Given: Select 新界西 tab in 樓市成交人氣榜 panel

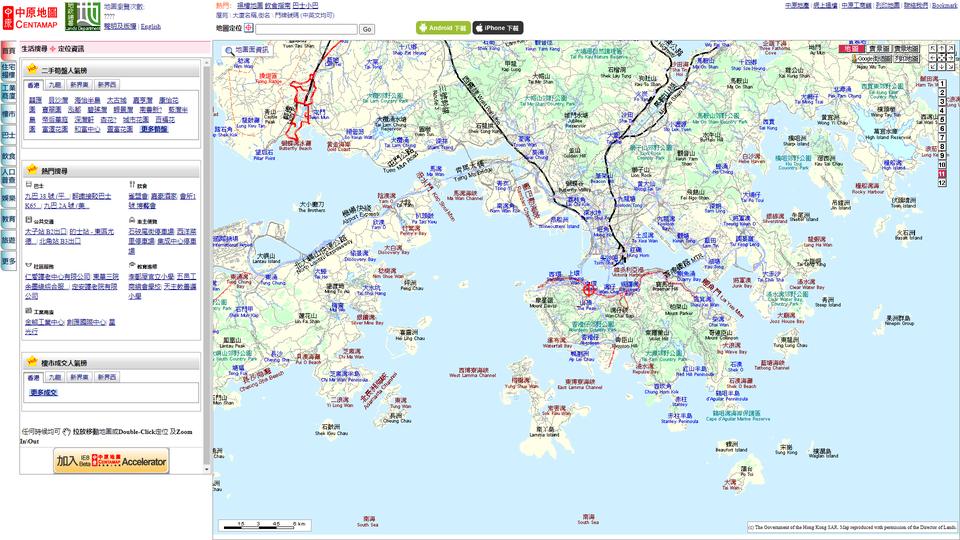Looking at the screenshot, I should [107, 377].
